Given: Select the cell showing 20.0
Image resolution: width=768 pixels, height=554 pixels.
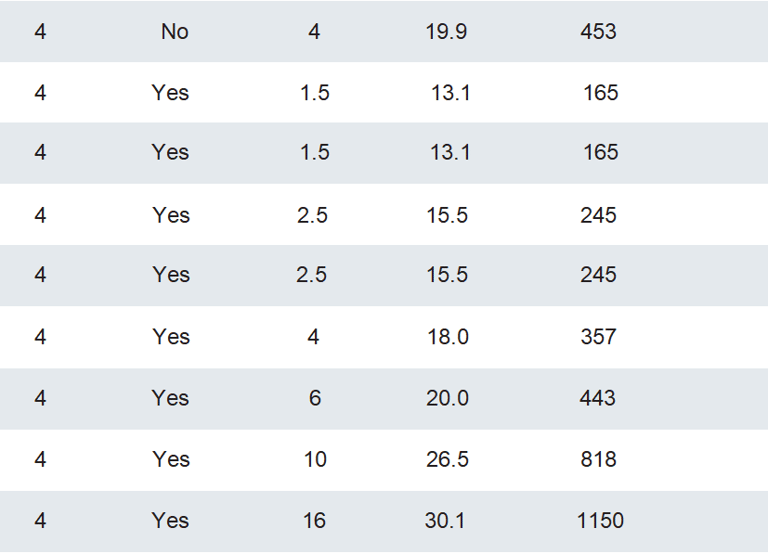Looking at the screenshot, I should coord(447,398).
